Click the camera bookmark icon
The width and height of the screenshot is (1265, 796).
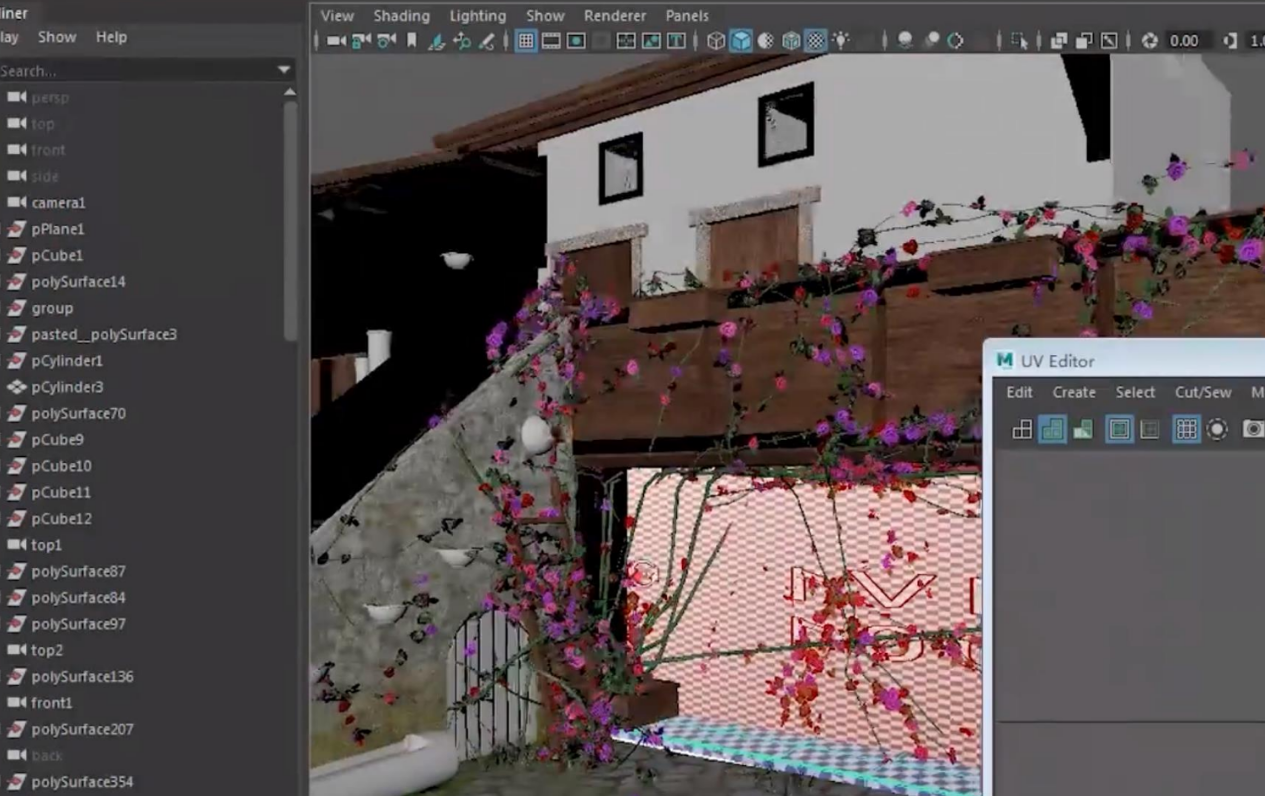pyautogui.click(x=411, y=41)
